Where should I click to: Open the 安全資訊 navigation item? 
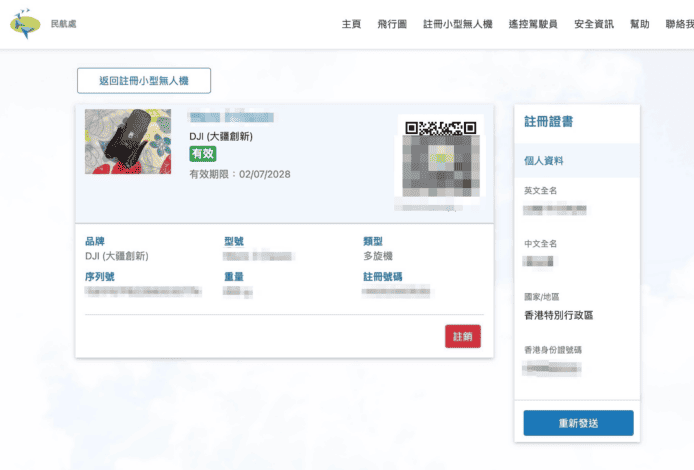(594, 24)
